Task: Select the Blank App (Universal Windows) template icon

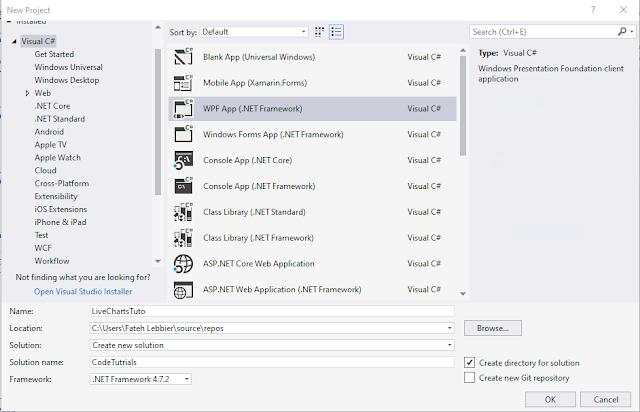Action: click(183, 56)
